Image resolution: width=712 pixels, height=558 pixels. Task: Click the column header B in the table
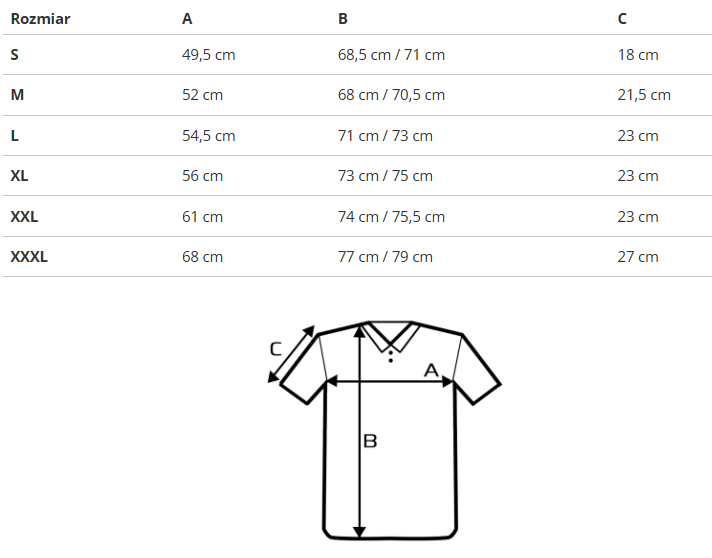tap(343, 19)
